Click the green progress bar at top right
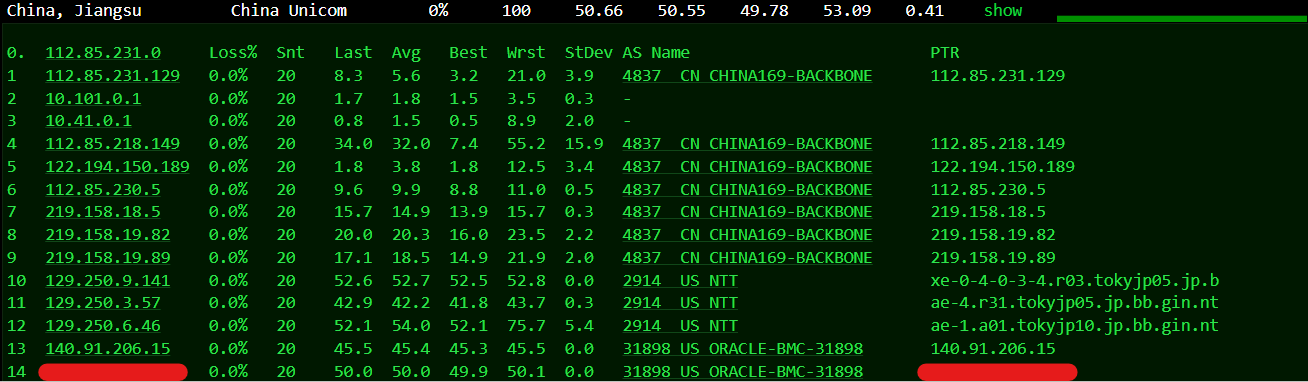This screenshot has height=382, width=1308. 1182,18
